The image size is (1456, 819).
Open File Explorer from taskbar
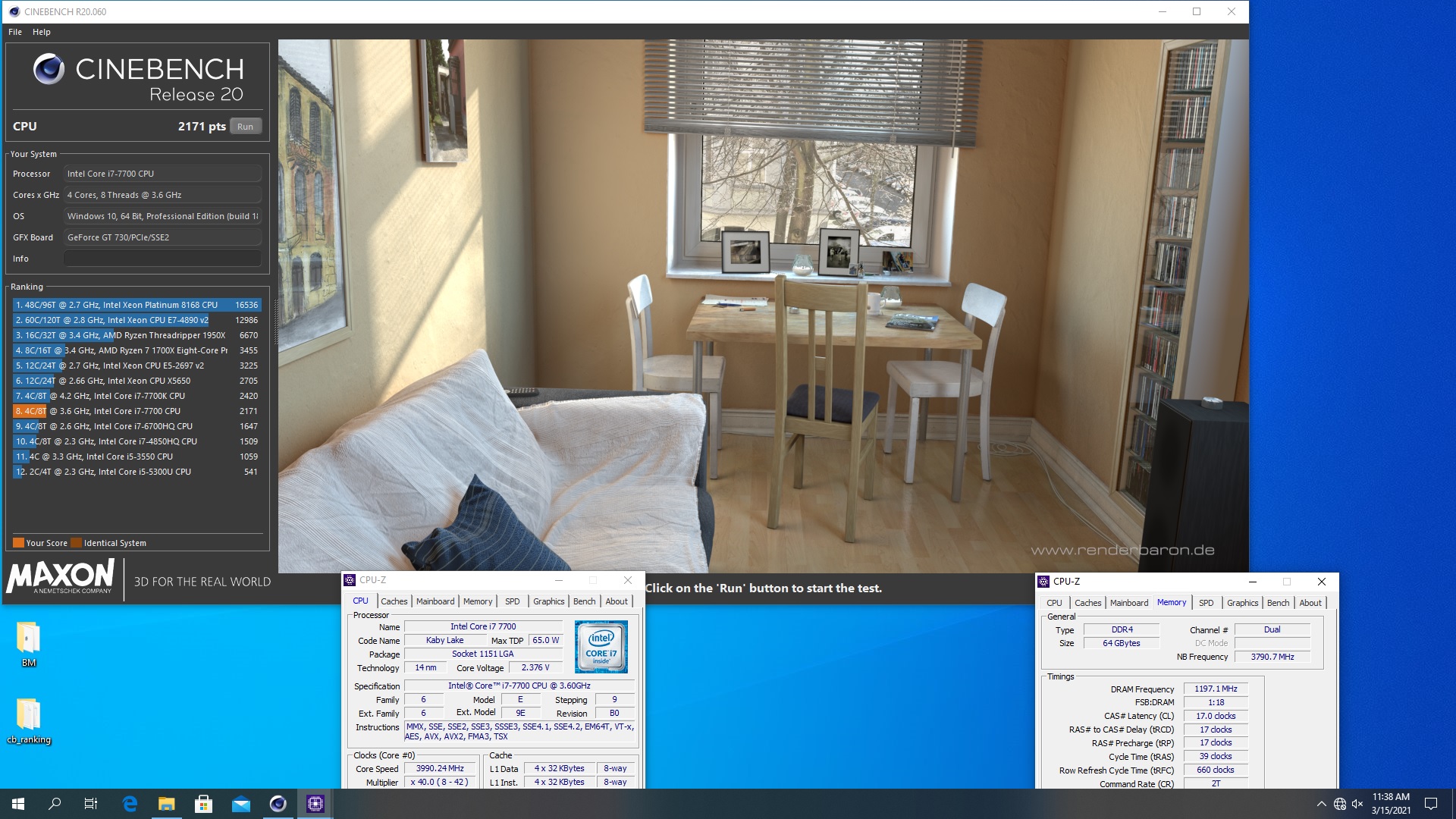[167, 804]
